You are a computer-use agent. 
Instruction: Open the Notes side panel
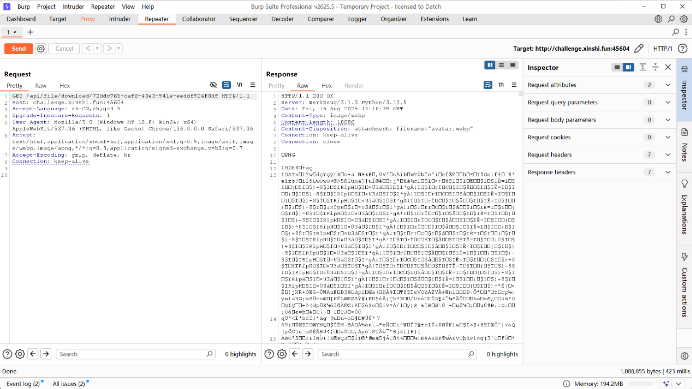pyautogui.click(x=684, y=145)
